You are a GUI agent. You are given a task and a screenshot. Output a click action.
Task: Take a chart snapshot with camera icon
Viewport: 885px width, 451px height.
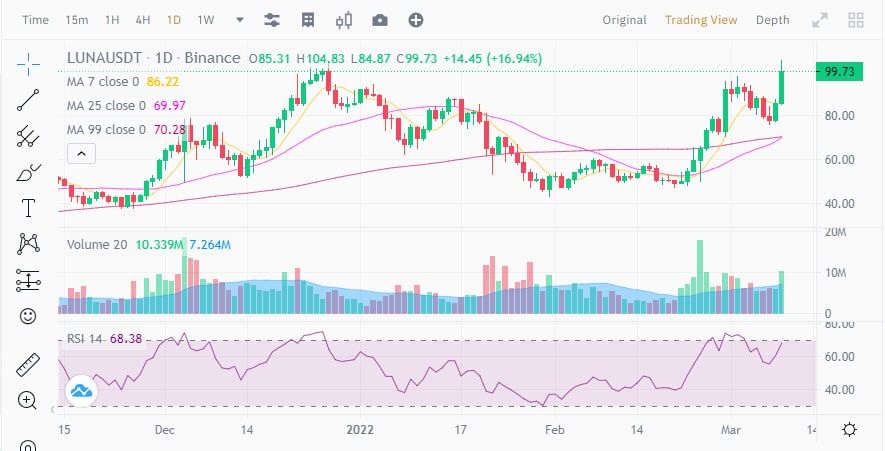380,20
